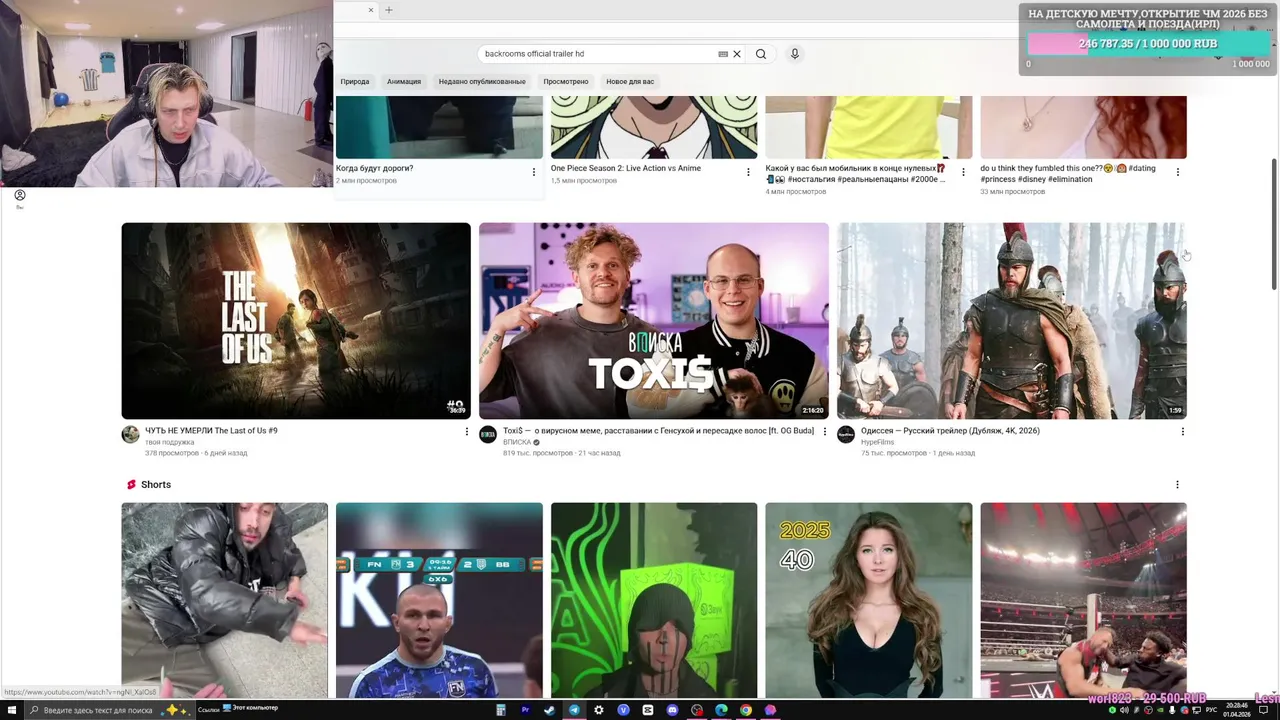This screenshot has height=720, width=1280.
Task: Open the Shorts section heading
Action: coord(156,485)
